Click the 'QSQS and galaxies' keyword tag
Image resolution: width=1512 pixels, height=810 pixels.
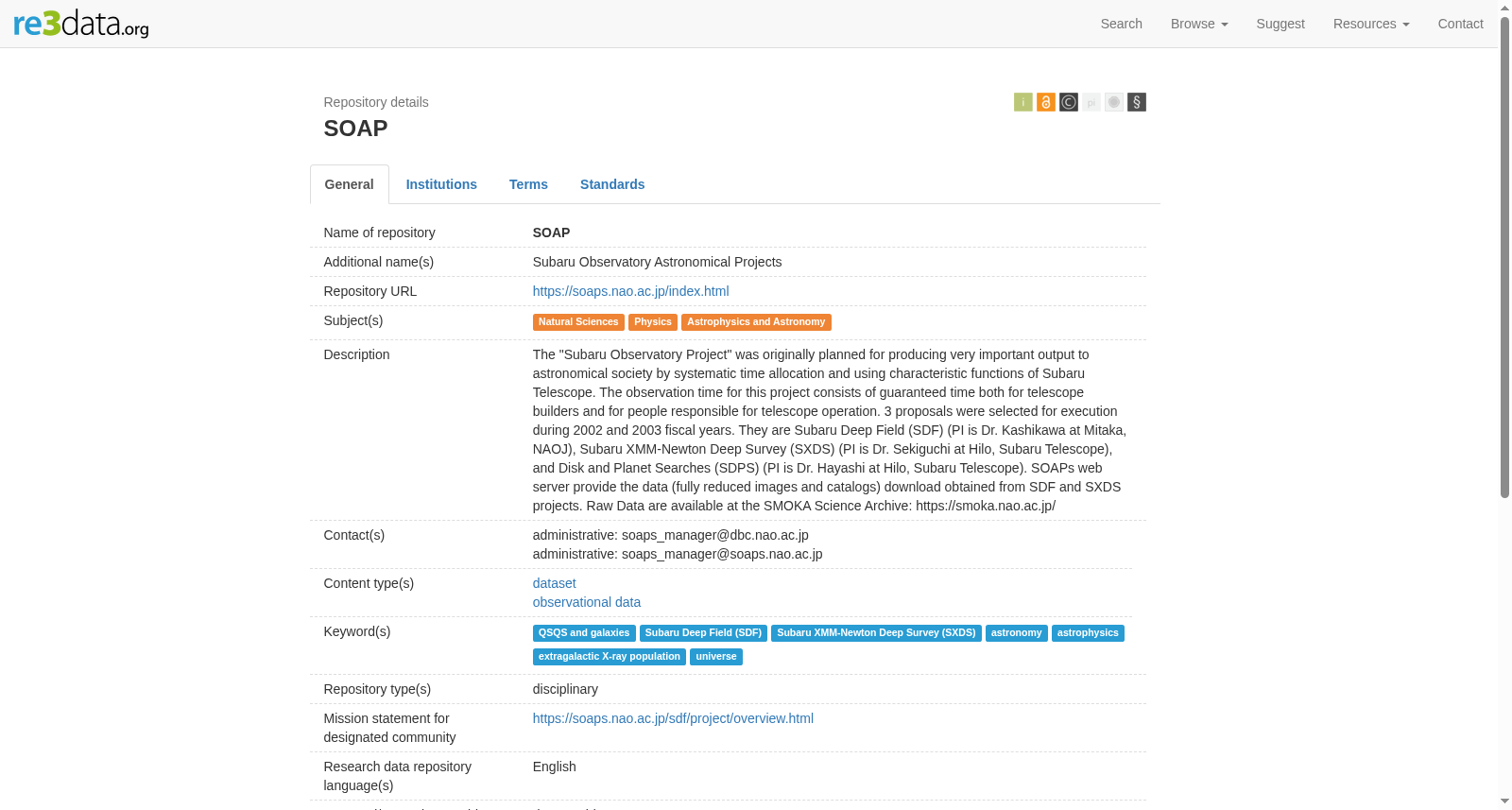pos(584,633)
